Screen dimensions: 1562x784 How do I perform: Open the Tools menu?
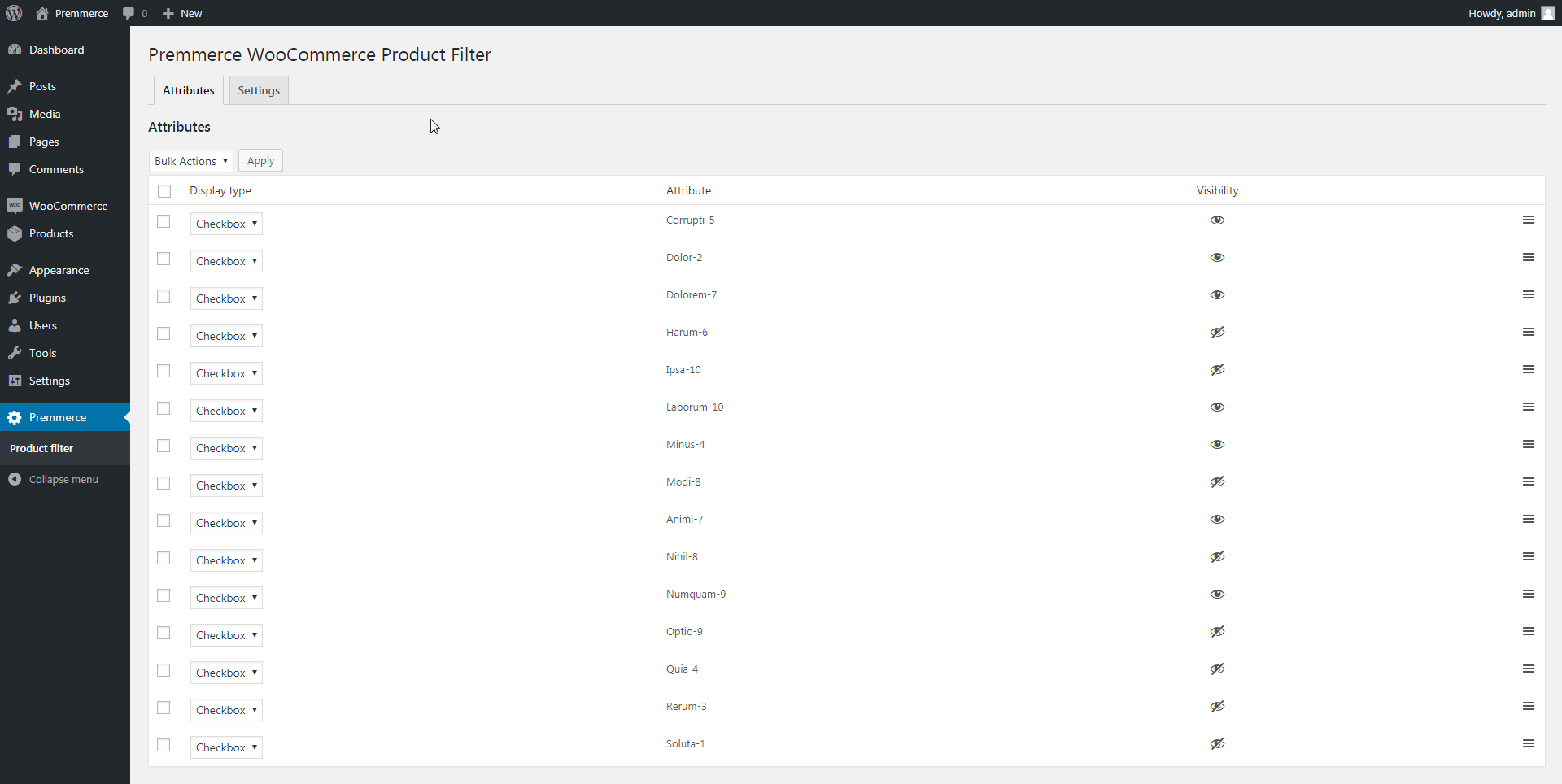point(65,353)
